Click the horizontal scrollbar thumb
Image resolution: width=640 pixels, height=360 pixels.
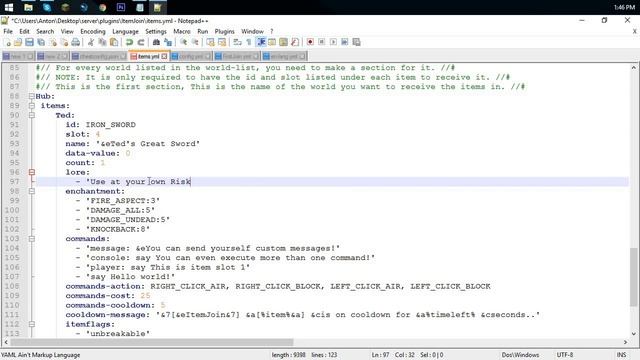click(x=152, y=342)
